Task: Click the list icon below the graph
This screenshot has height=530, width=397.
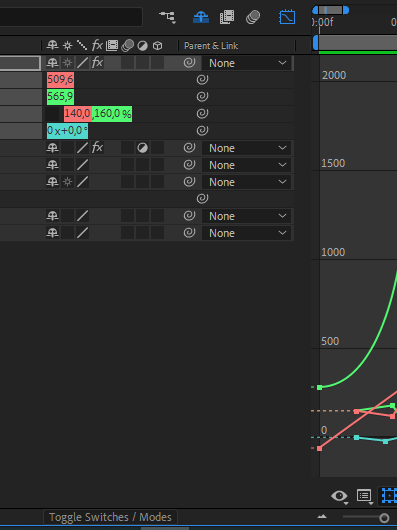Action: (364, 496)
